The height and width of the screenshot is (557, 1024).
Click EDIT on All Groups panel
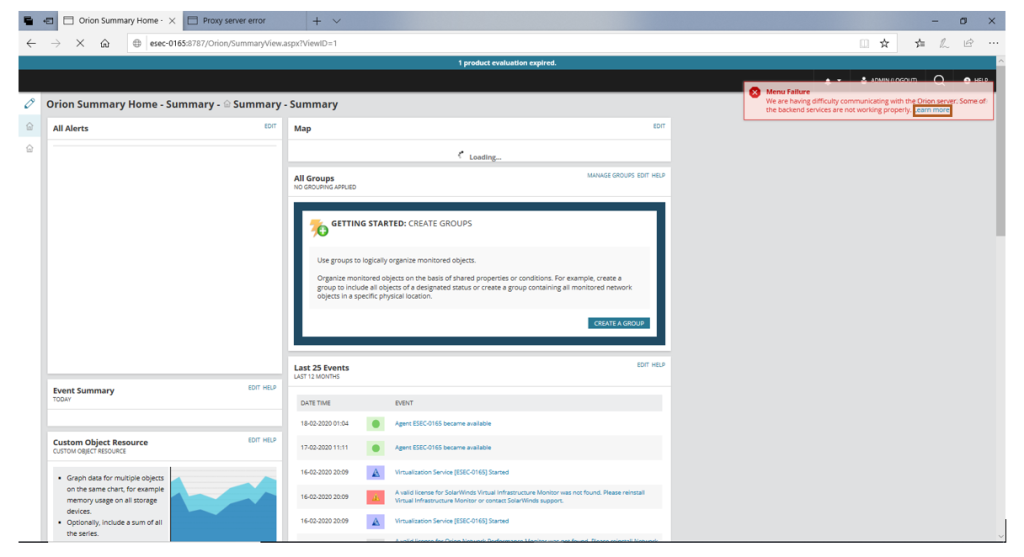(643, 176)
